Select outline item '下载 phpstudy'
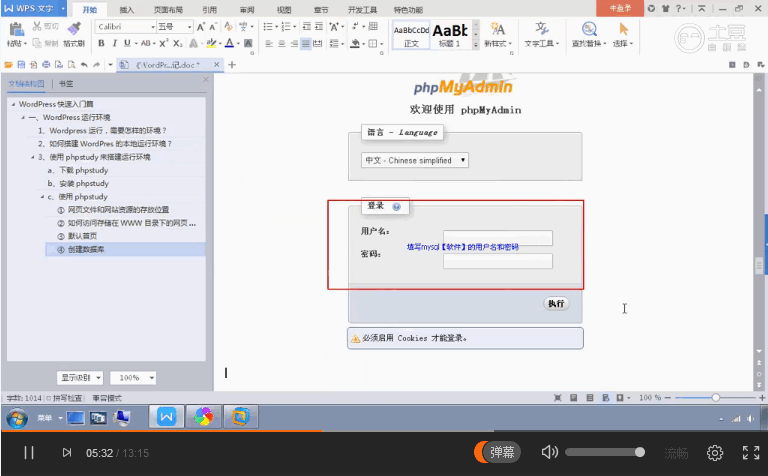The height and width of the screenshot is (476, 768). click(84, 170)
